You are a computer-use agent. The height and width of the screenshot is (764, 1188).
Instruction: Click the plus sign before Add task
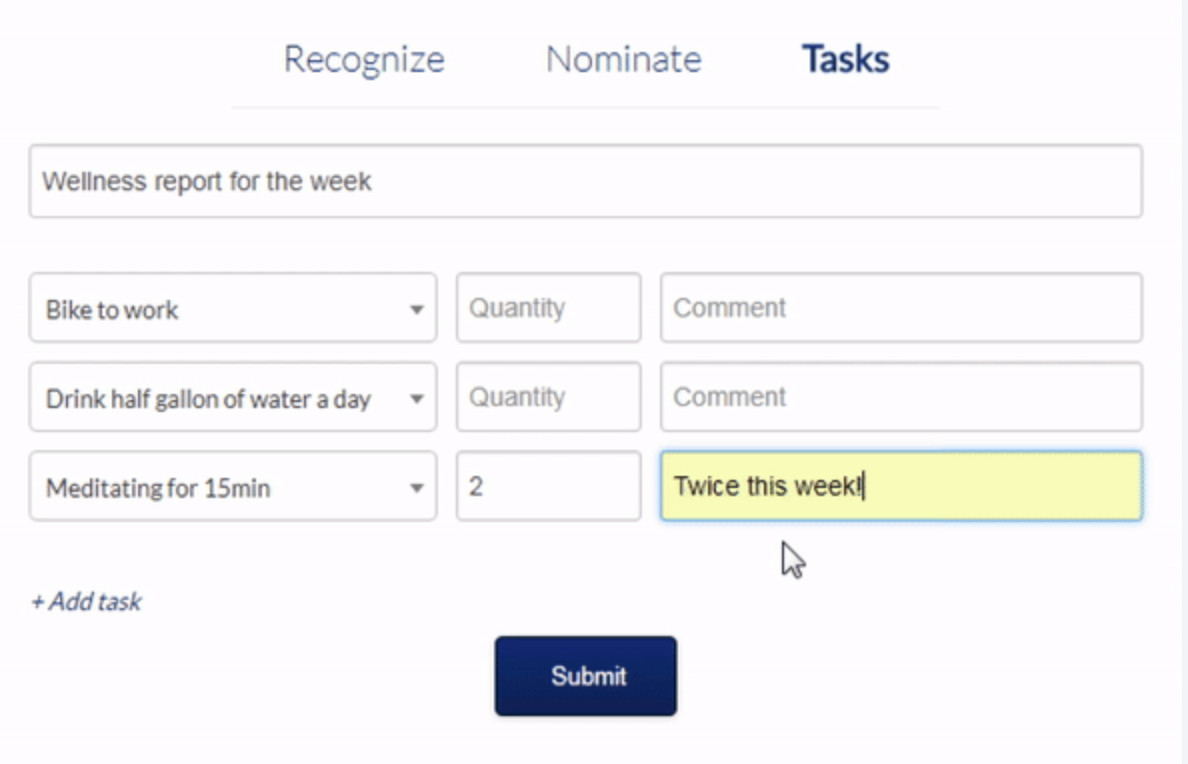(x=37, y=602)
